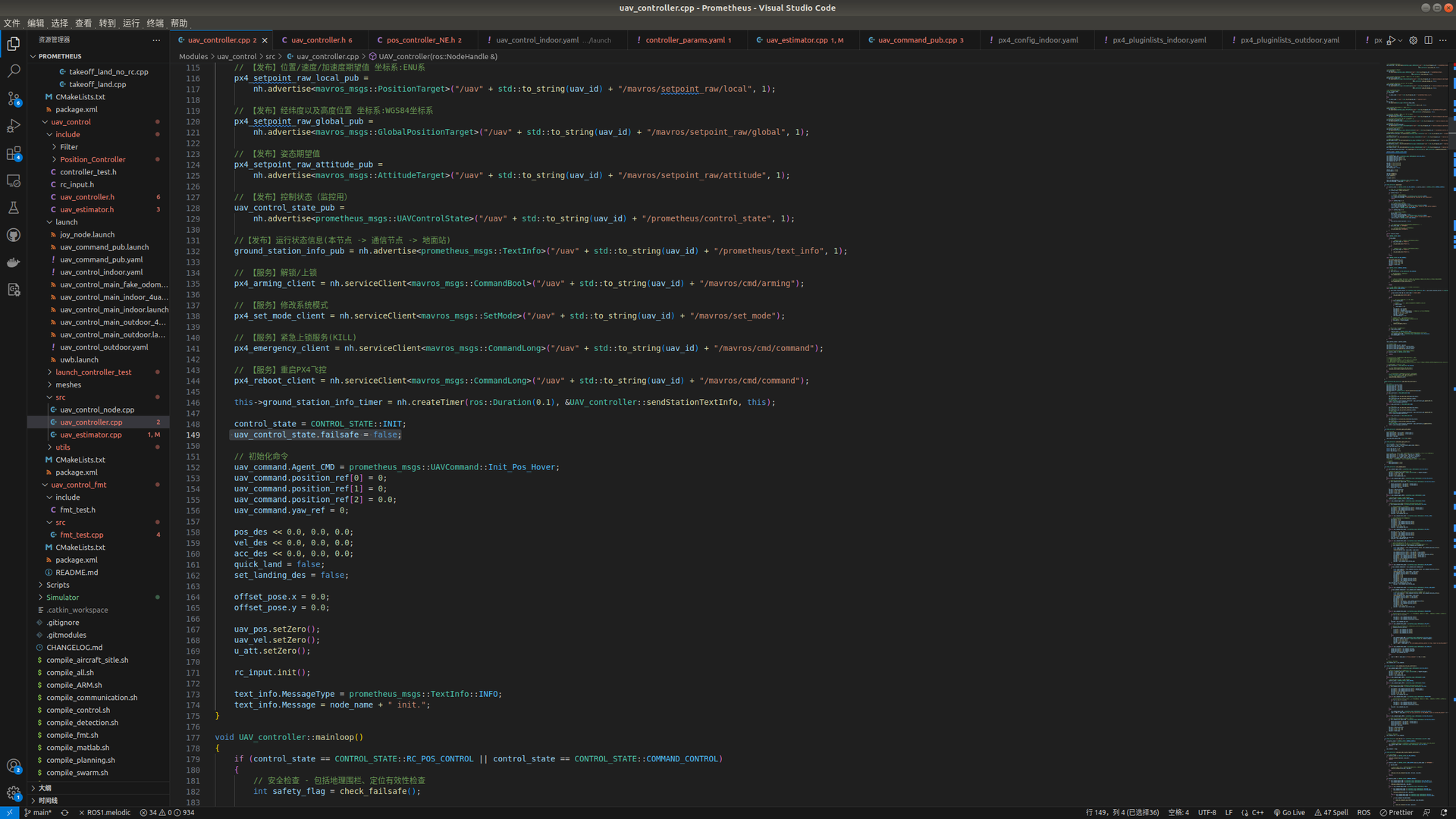The width and height of the screenshot is (1456, 819).
Task: Open README.md in explorer
Action: pyautogui.click(x=98, y=573)
